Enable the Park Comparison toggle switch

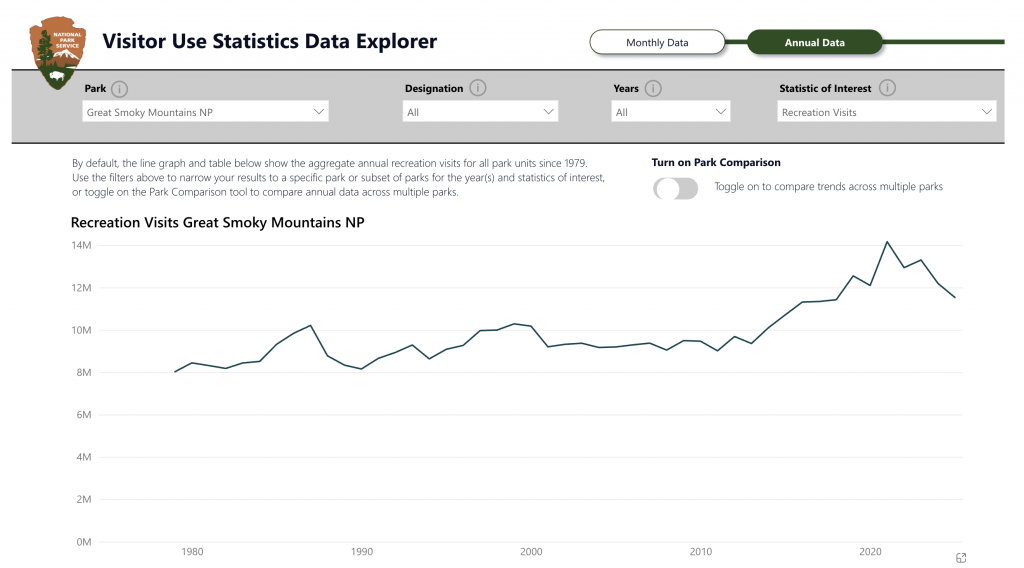[675, 188]
